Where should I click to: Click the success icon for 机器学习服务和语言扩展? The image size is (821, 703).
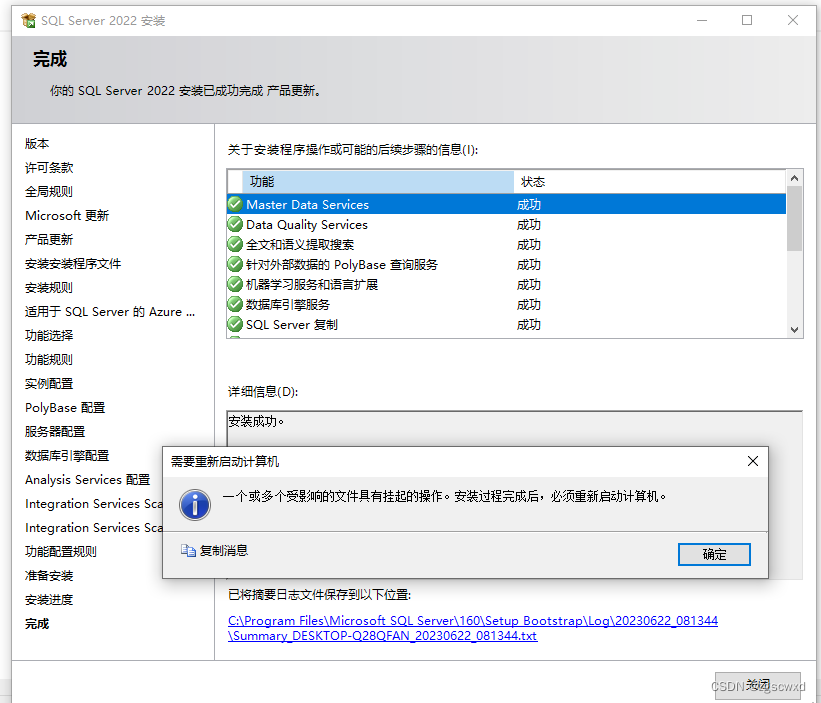click(235, 284)
